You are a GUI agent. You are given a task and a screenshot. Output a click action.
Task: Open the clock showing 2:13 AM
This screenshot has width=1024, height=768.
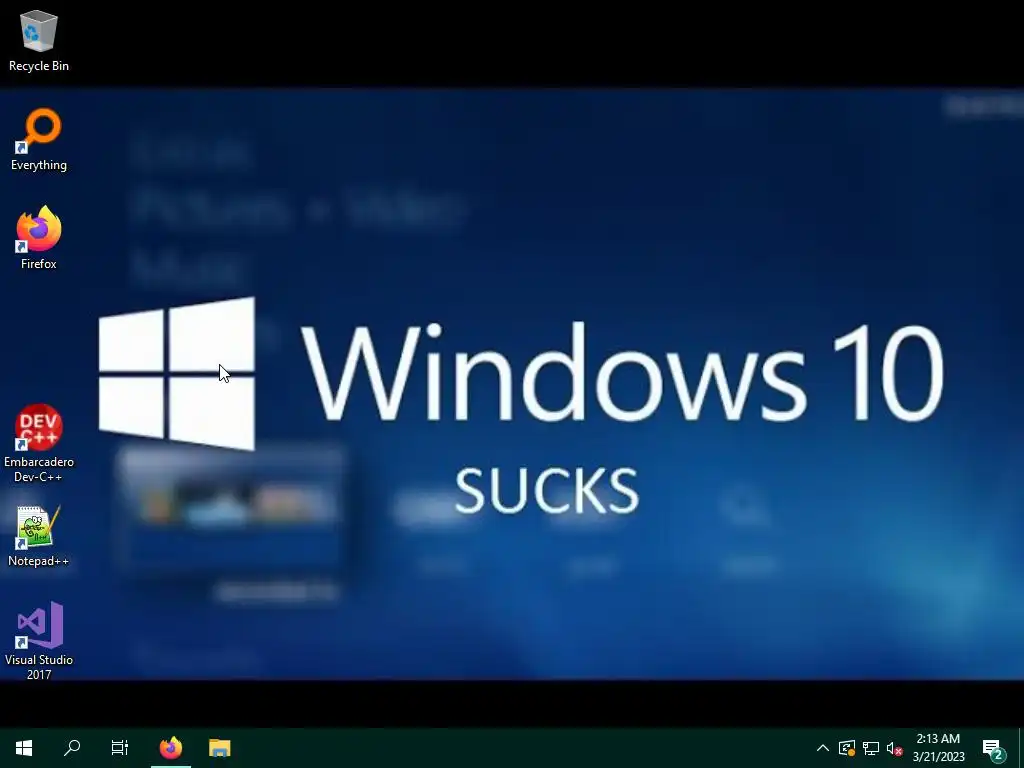(x=938, y=748)
